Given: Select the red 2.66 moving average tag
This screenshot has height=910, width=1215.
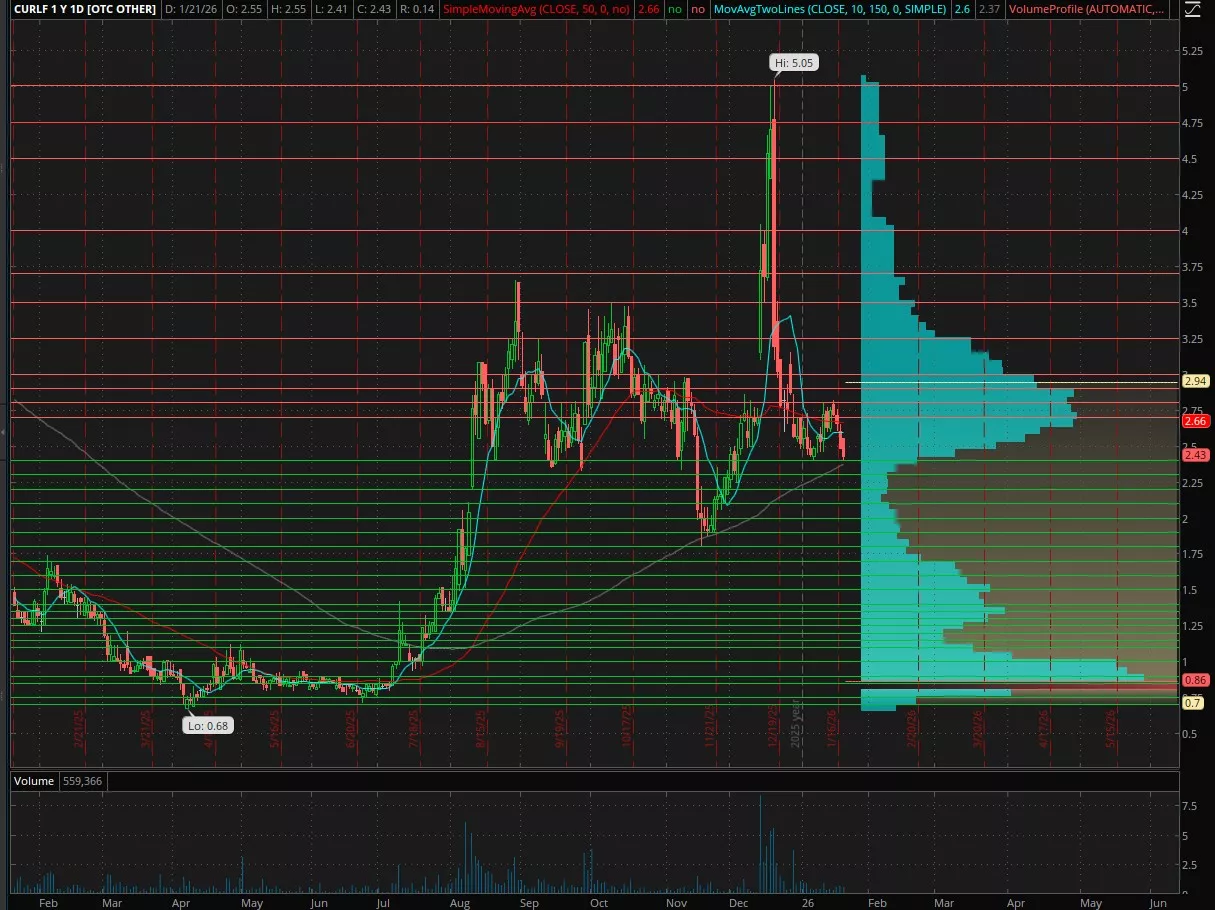Looking at the screenshot, I should [1195, 421].
